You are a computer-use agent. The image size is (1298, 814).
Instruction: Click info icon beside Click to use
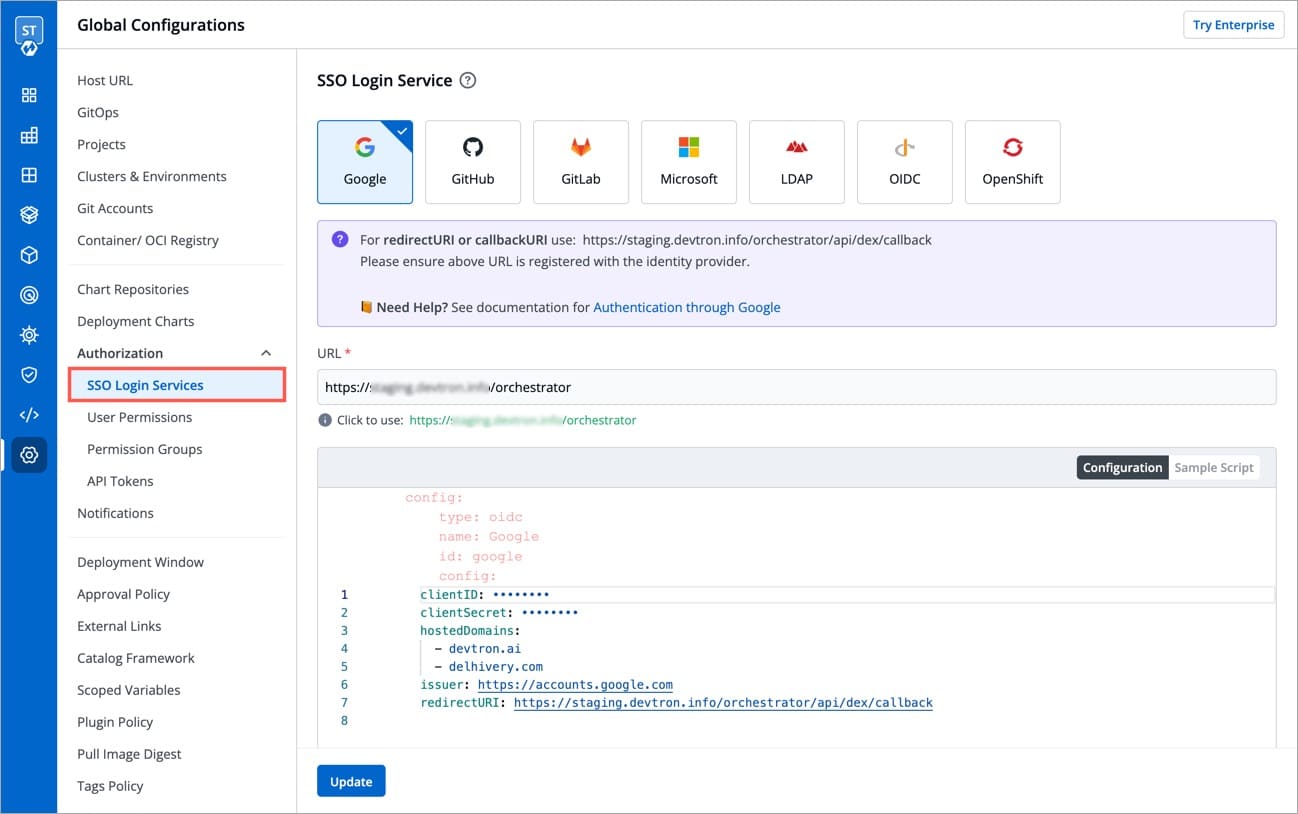tap(324, 420)
